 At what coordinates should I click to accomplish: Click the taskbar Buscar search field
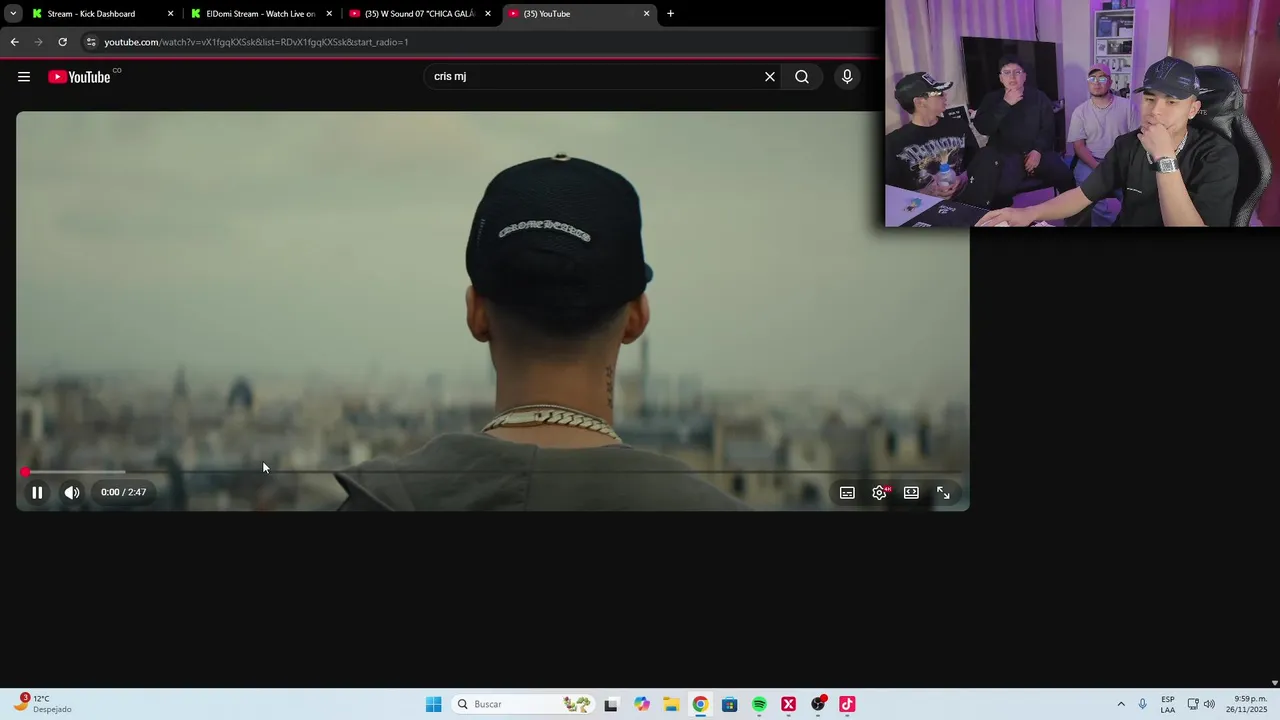pyautogui.click(x=522, y=704)
